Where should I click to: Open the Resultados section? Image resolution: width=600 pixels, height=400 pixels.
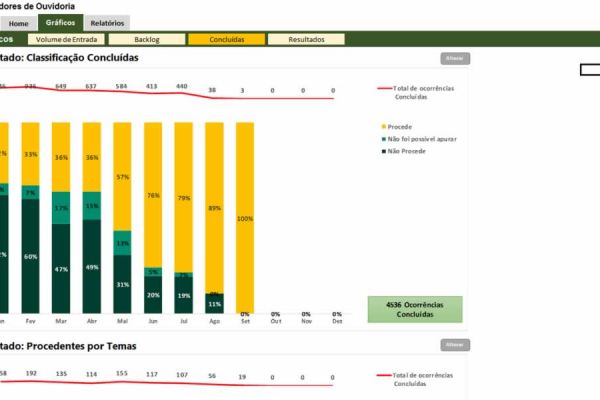[305, 40]
